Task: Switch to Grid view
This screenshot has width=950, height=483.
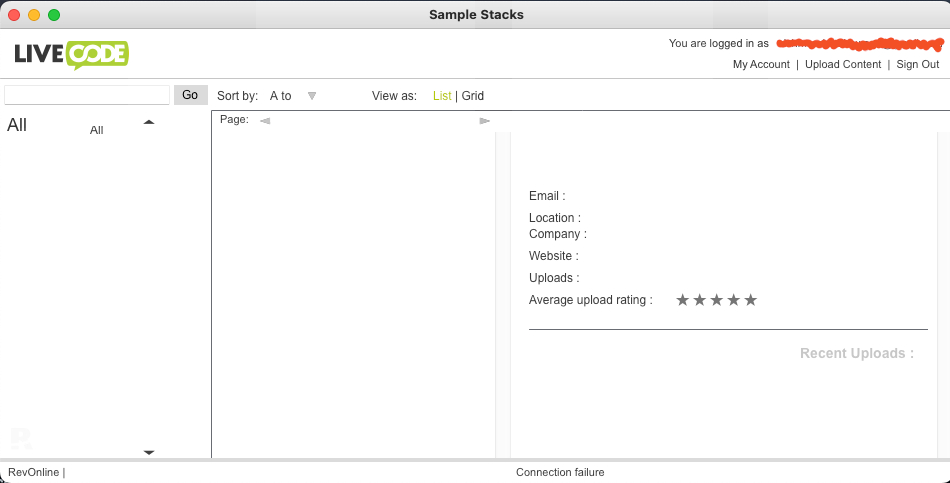Action: coord(473,96)
